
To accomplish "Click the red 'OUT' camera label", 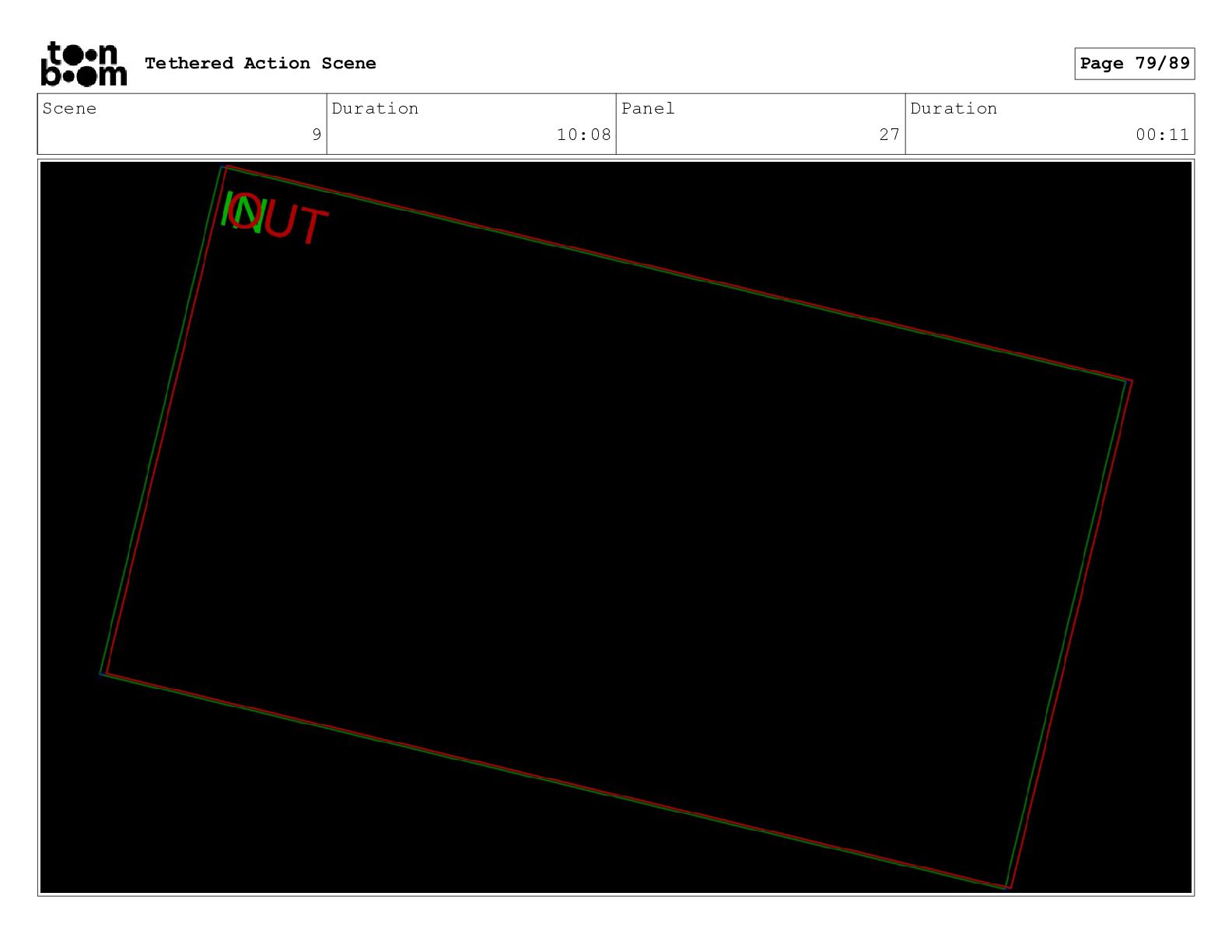I will [280, 219].
